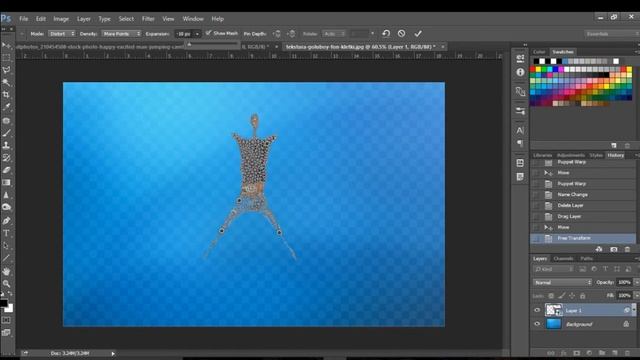Remove all pins with the reset arrow
The width and height of the screenshot is (640, 360).
tap(386, 33)
